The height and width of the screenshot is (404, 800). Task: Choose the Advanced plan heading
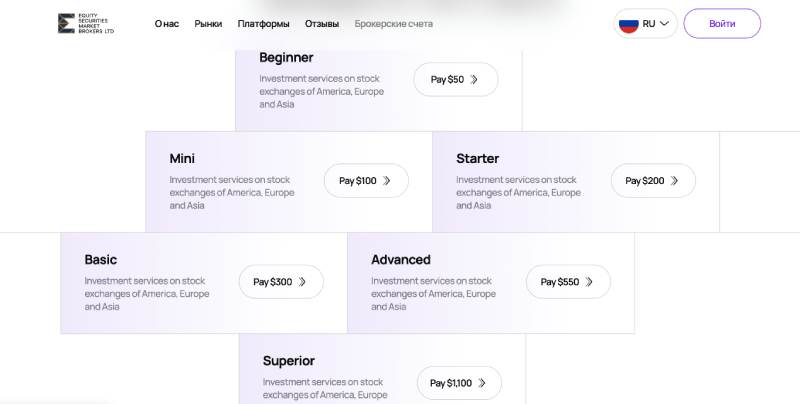401,259
